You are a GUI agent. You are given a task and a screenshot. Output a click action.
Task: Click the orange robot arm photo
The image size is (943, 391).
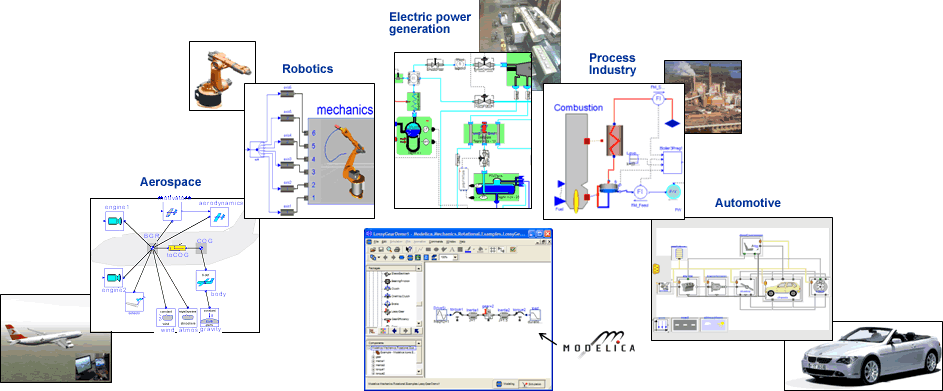(x=223, y=76)
